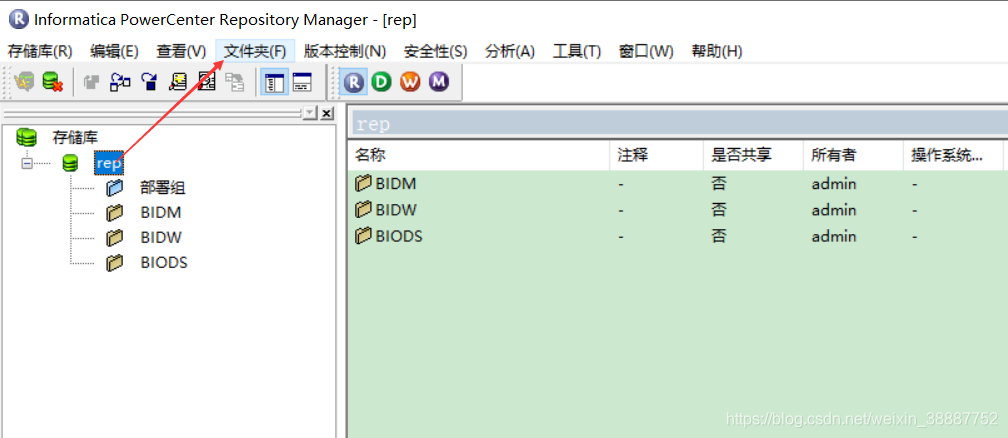Select the BIDM row in the list
1008x438 pixels.
tap(678, 183)
